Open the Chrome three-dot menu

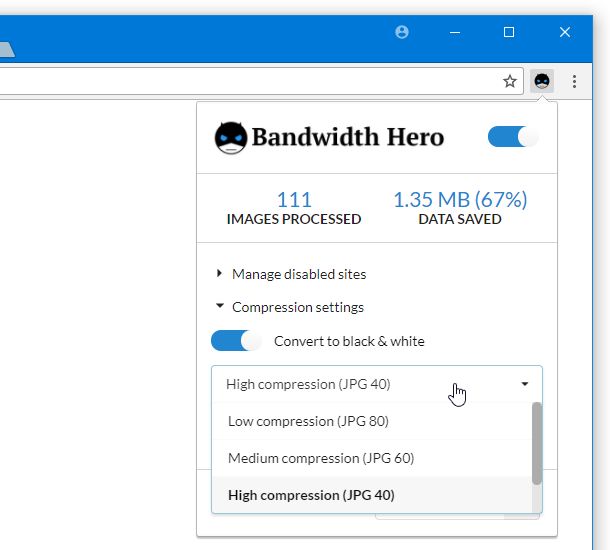click(574, 81)
